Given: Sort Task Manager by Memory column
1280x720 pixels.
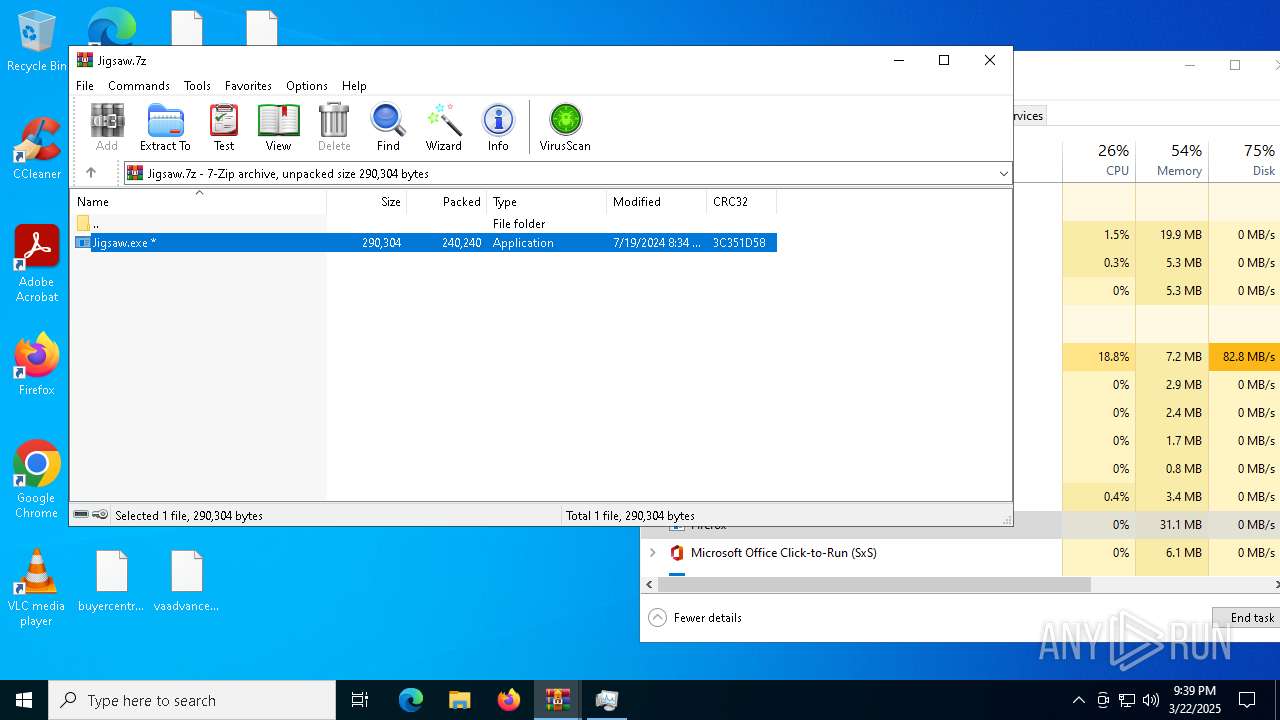Looking at the screenshot, I should click(x=1172, y=160).
